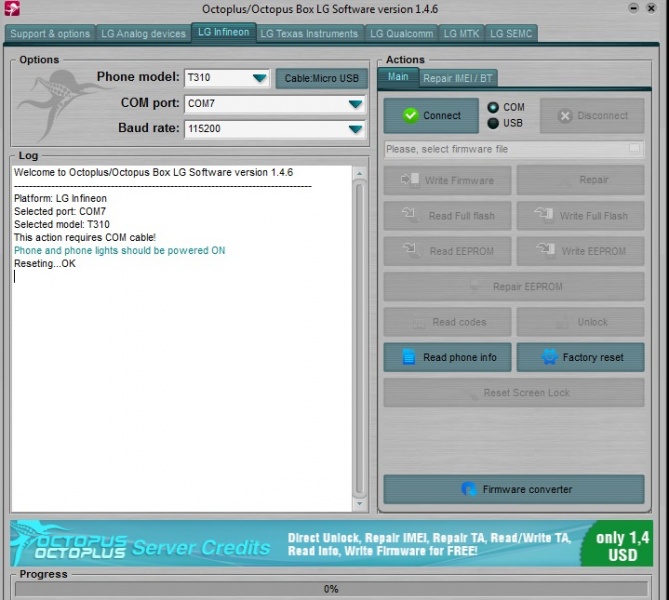669x600 pixels.
Task: Expand the COM port dropdown
Action: 355,104
